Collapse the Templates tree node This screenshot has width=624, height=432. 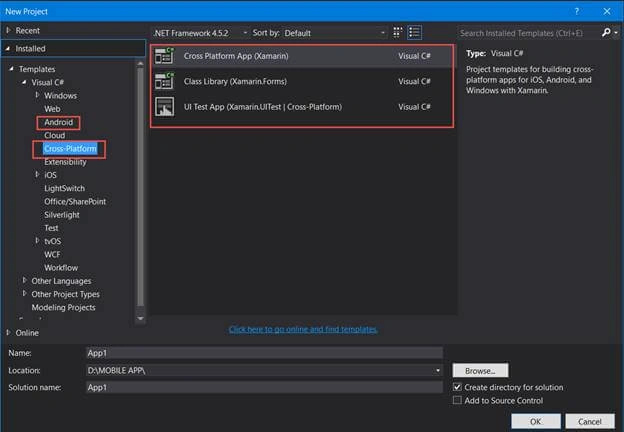point(12,69)
